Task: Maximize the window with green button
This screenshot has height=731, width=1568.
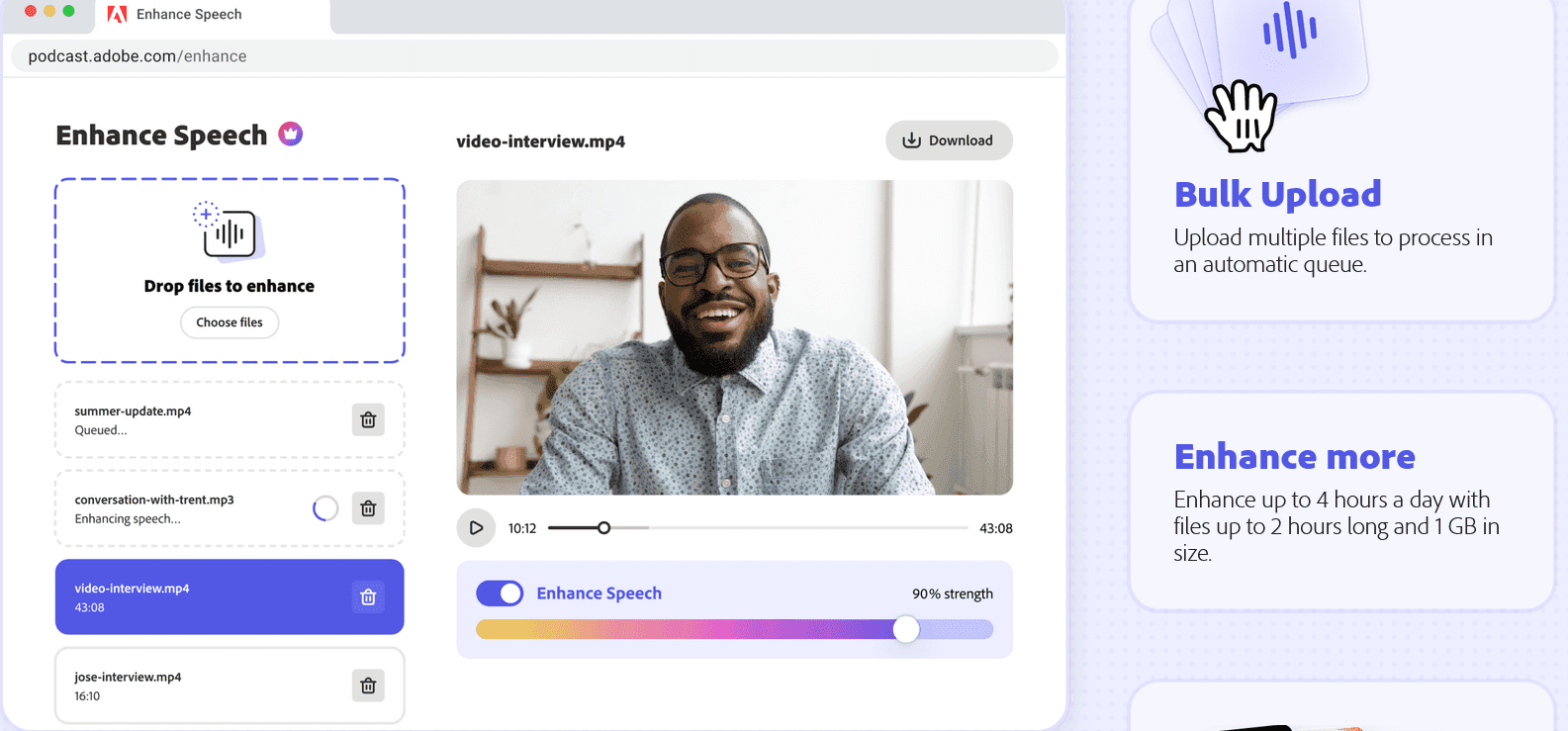Action: point(68,11)
